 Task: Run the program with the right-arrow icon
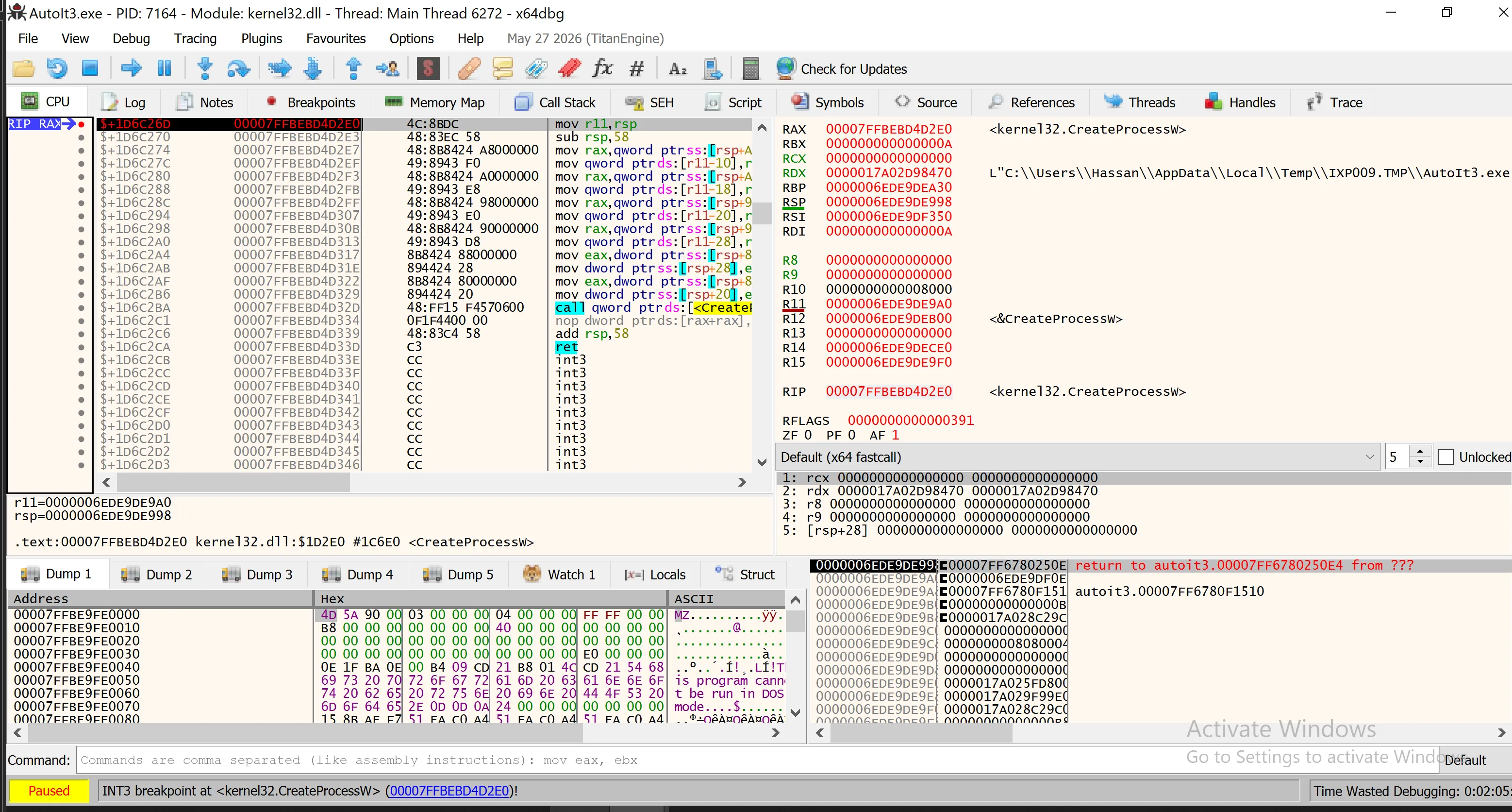[131, 68]
